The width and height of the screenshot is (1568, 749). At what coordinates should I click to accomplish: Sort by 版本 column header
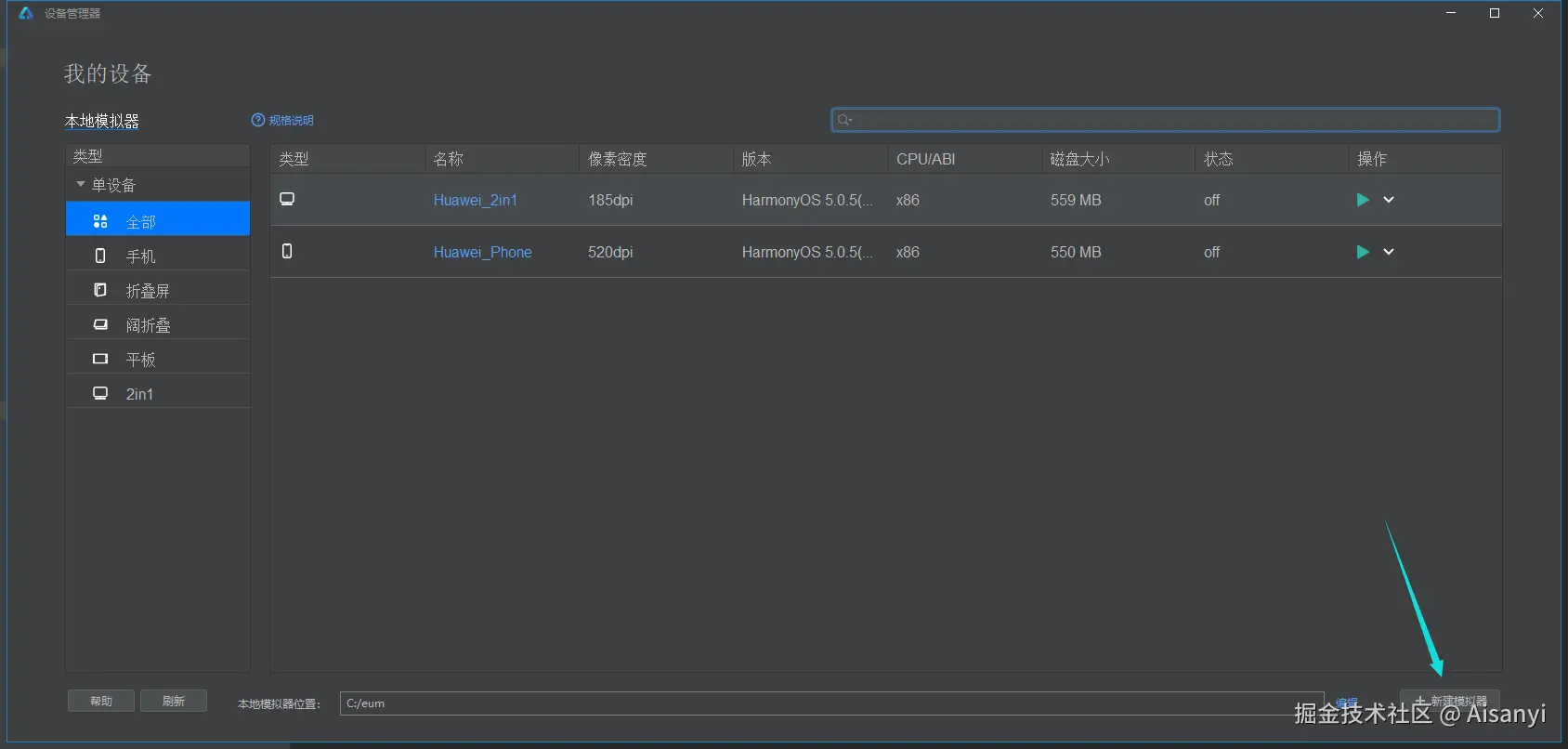point(810,159)
